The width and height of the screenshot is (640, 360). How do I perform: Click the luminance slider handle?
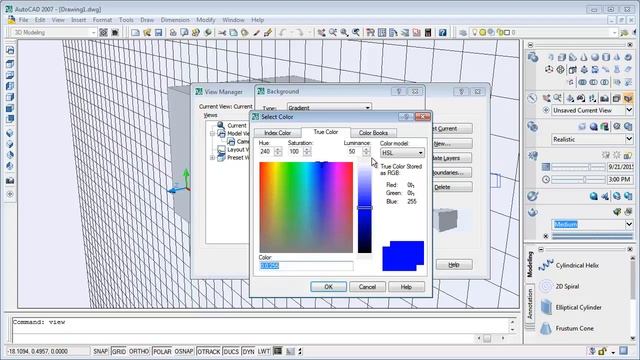point(365,208)
